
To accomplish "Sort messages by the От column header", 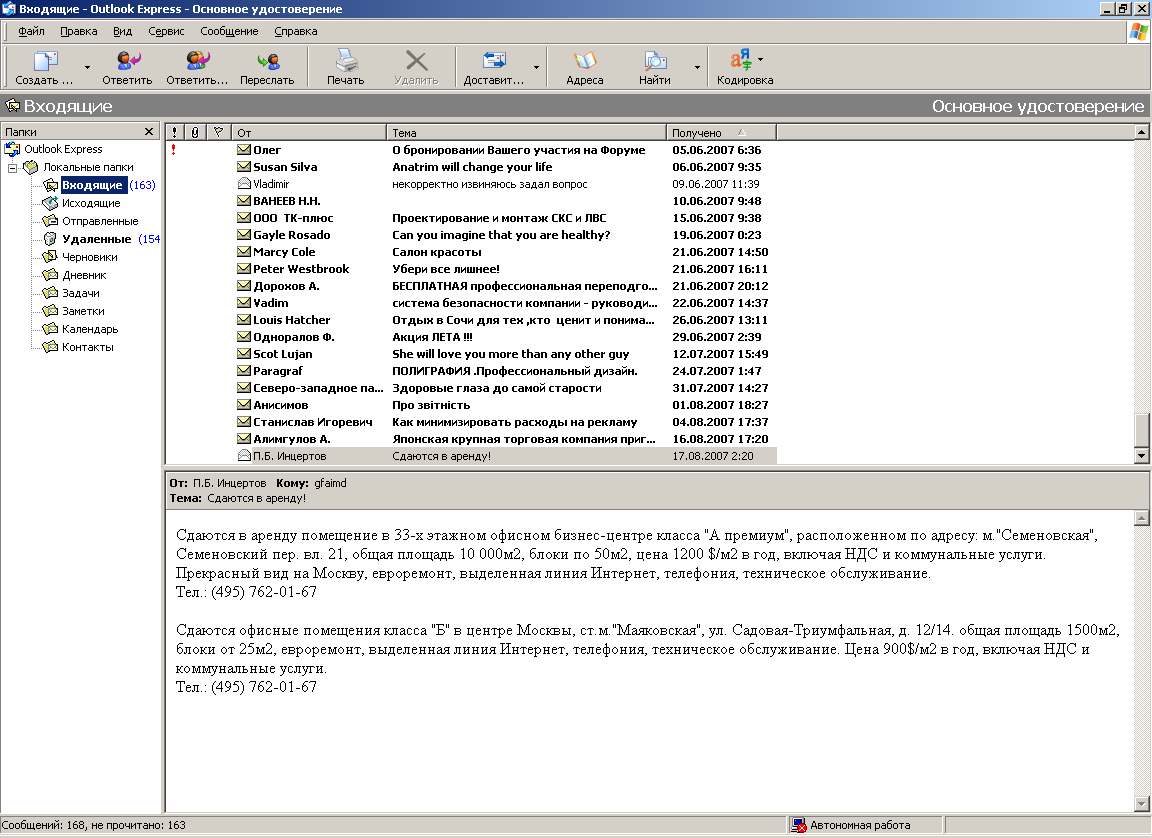I will pyautogui.click(x=309, y=132).
